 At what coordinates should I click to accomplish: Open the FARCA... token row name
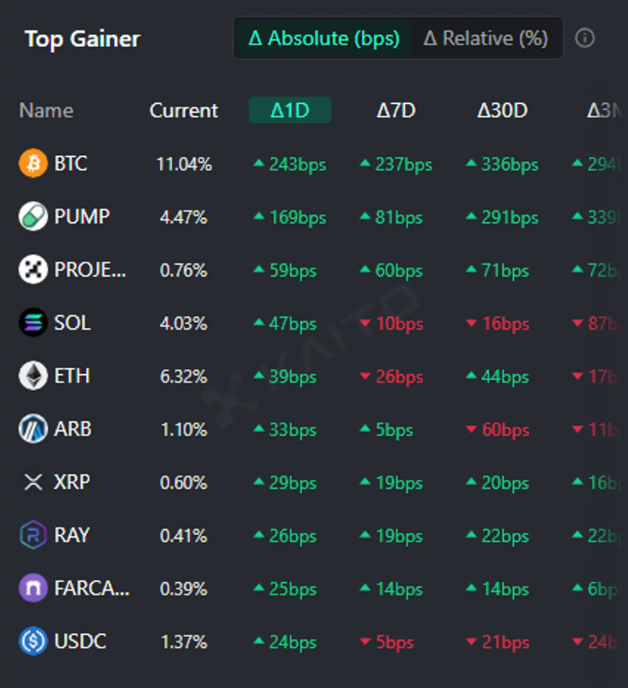[92, 588]
